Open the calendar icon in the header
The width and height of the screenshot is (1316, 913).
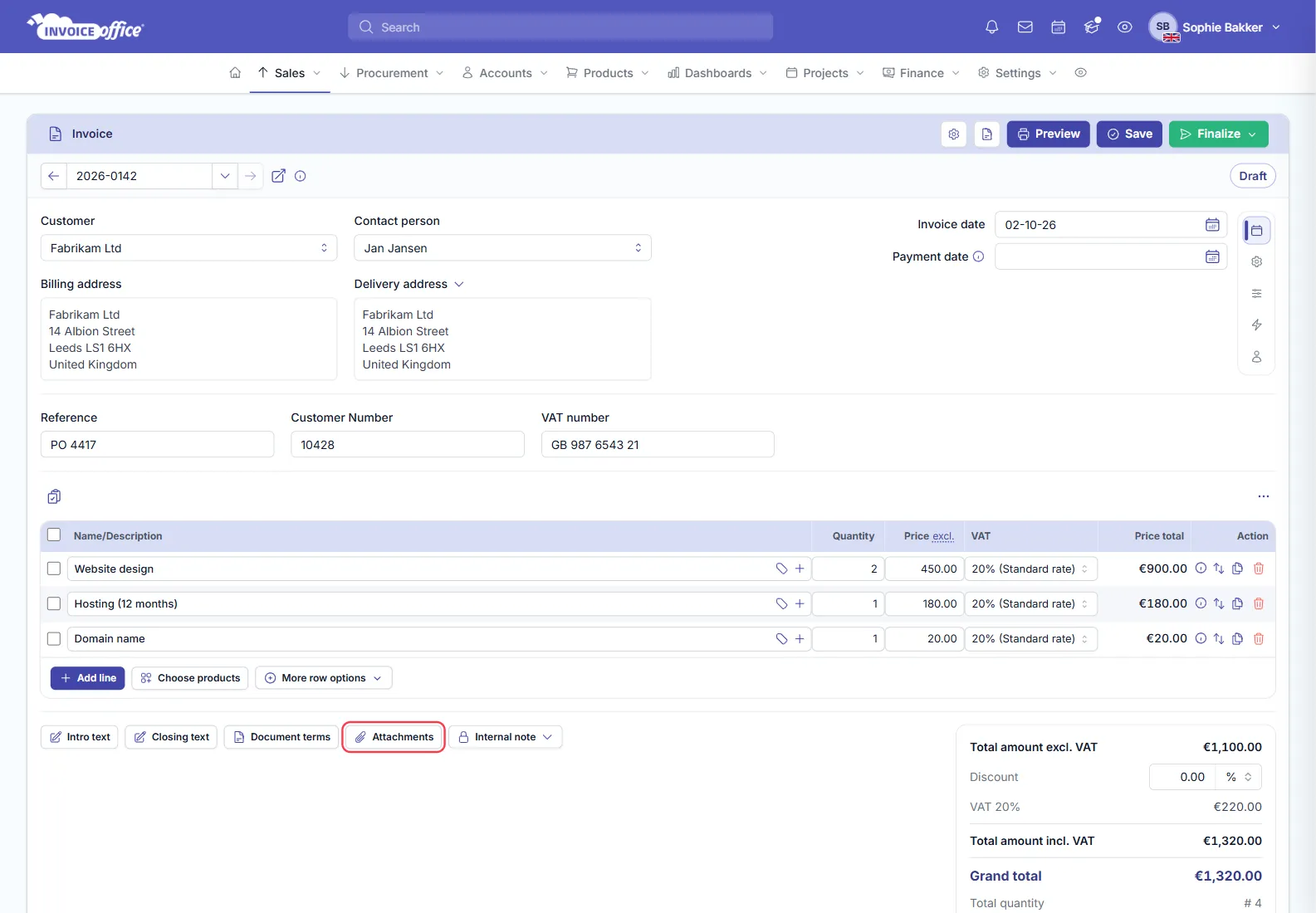point(1058,27)
